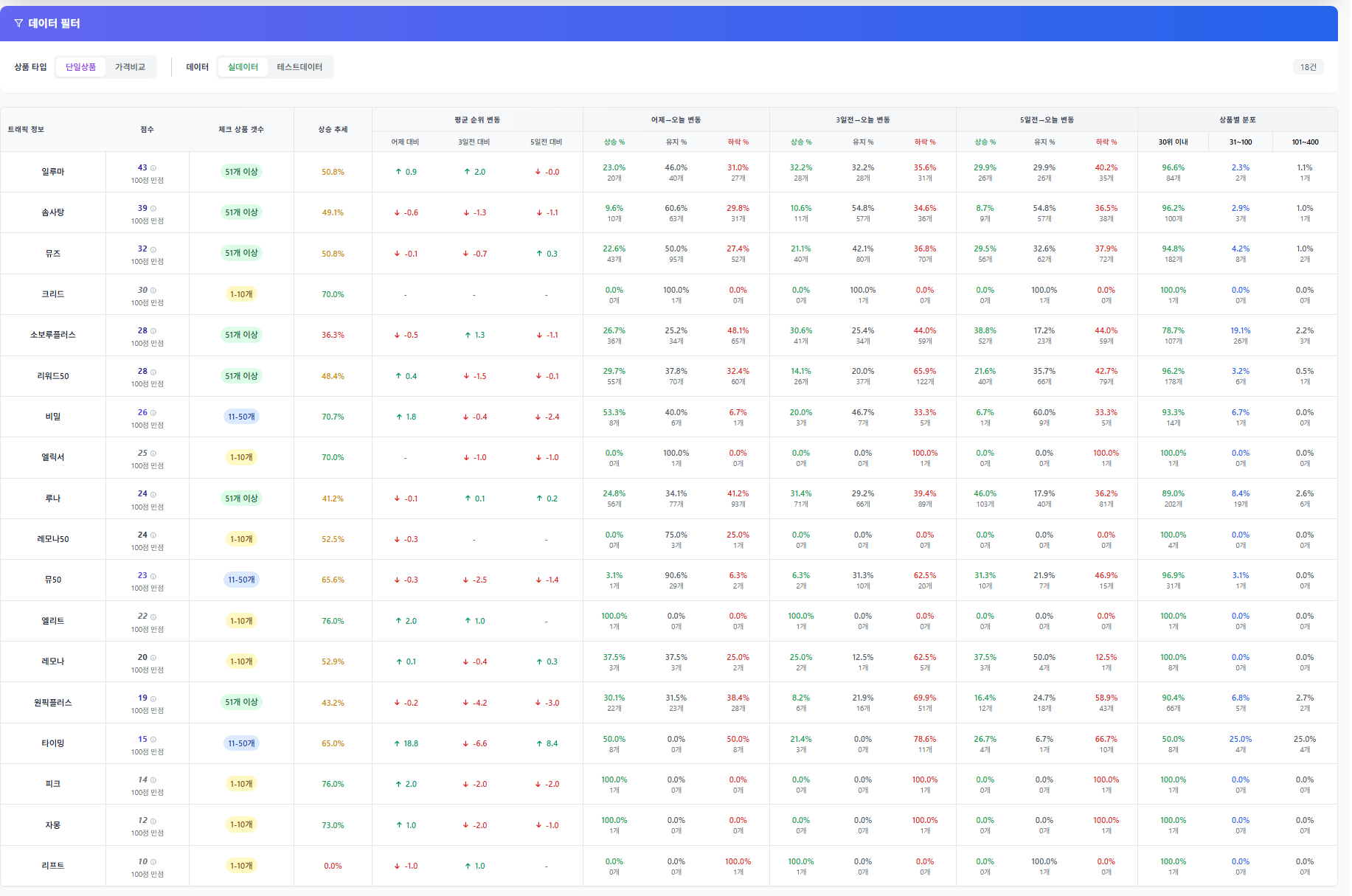Click the info icon by 뮤즈's score 32

click(x=153, y=249)
